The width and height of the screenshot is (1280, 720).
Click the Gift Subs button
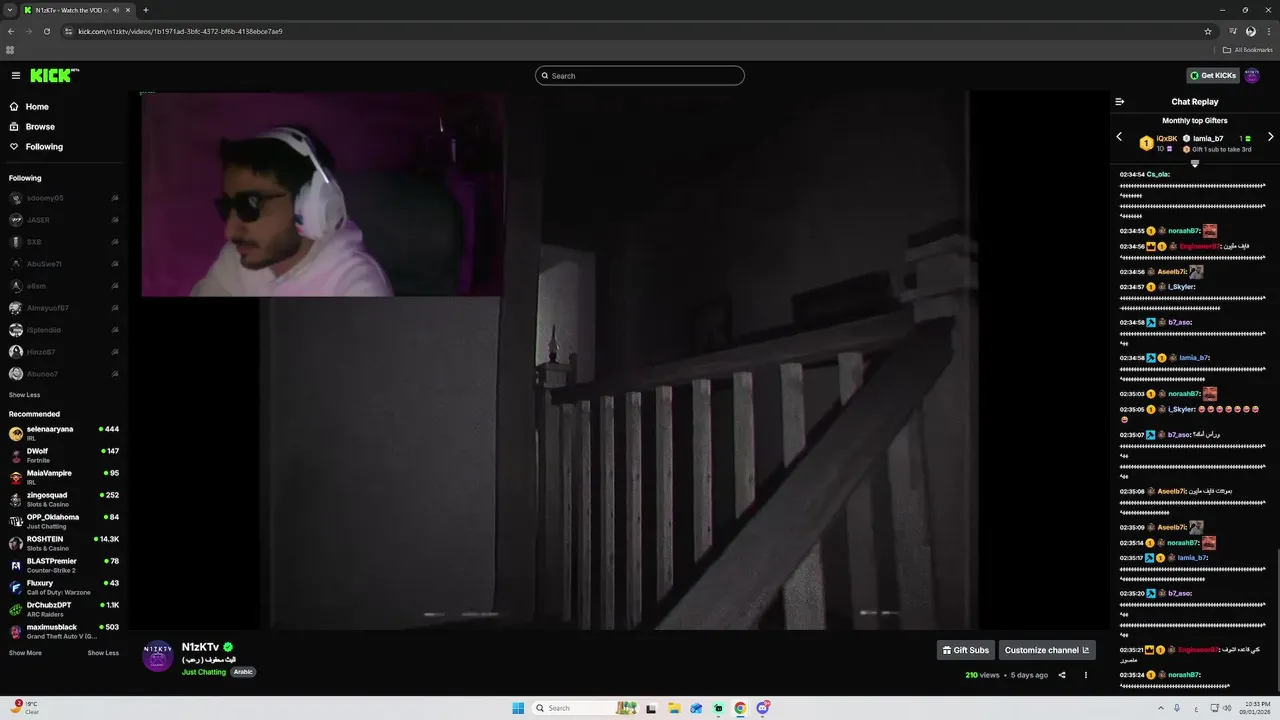point(966,650)
